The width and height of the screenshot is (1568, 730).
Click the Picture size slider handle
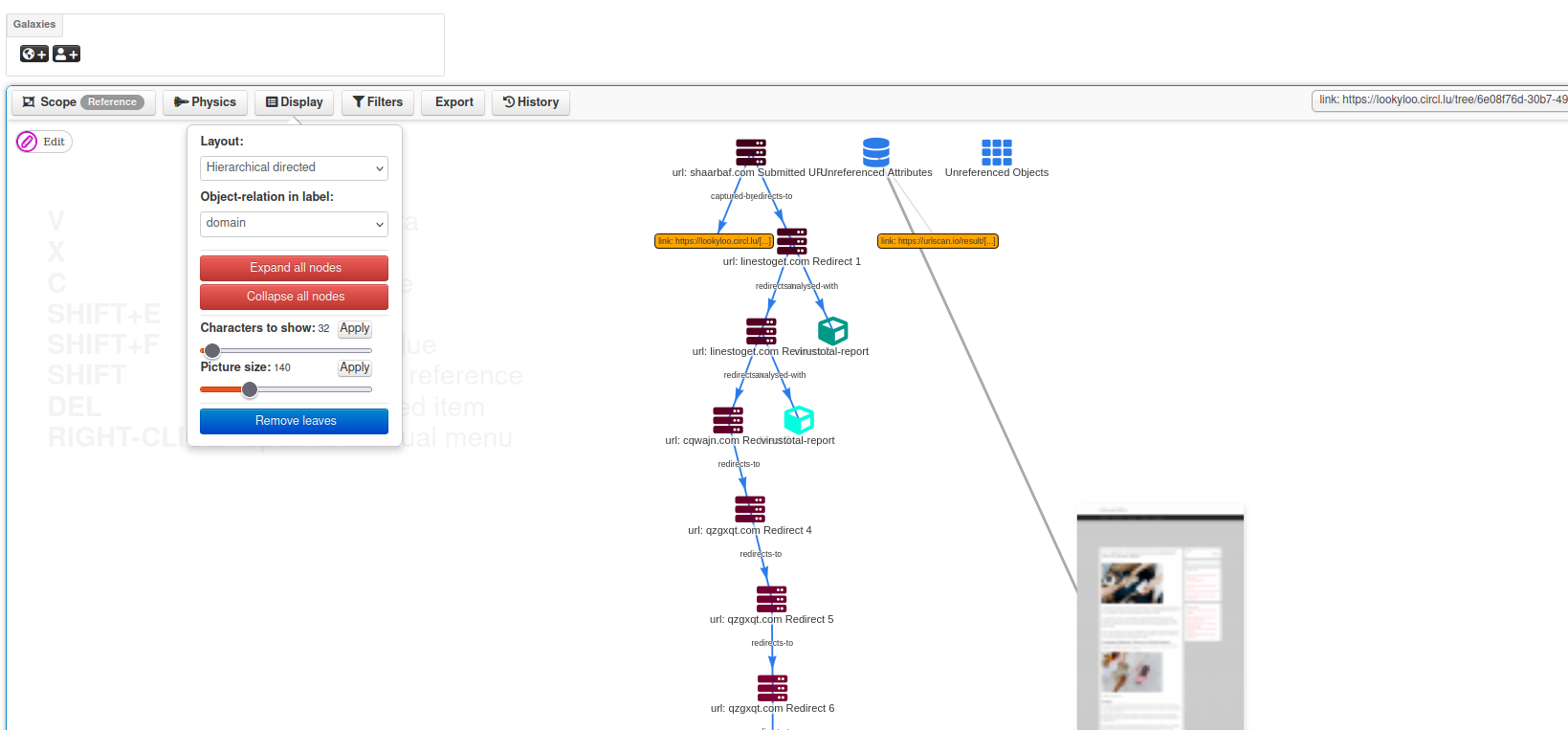250,389
